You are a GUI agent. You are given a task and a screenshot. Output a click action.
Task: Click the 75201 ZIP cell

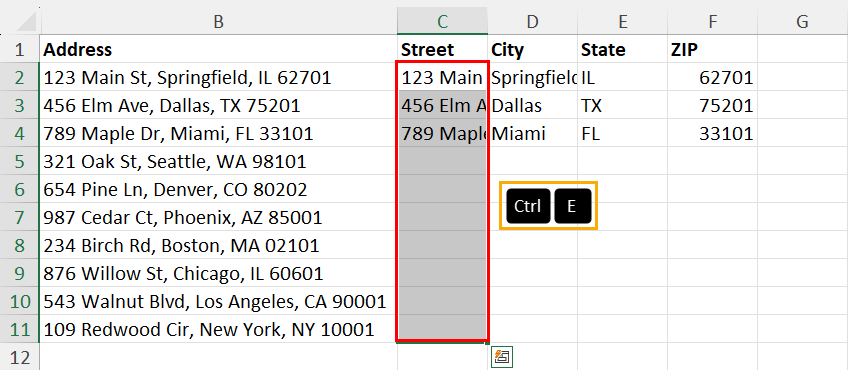point(712,105)
